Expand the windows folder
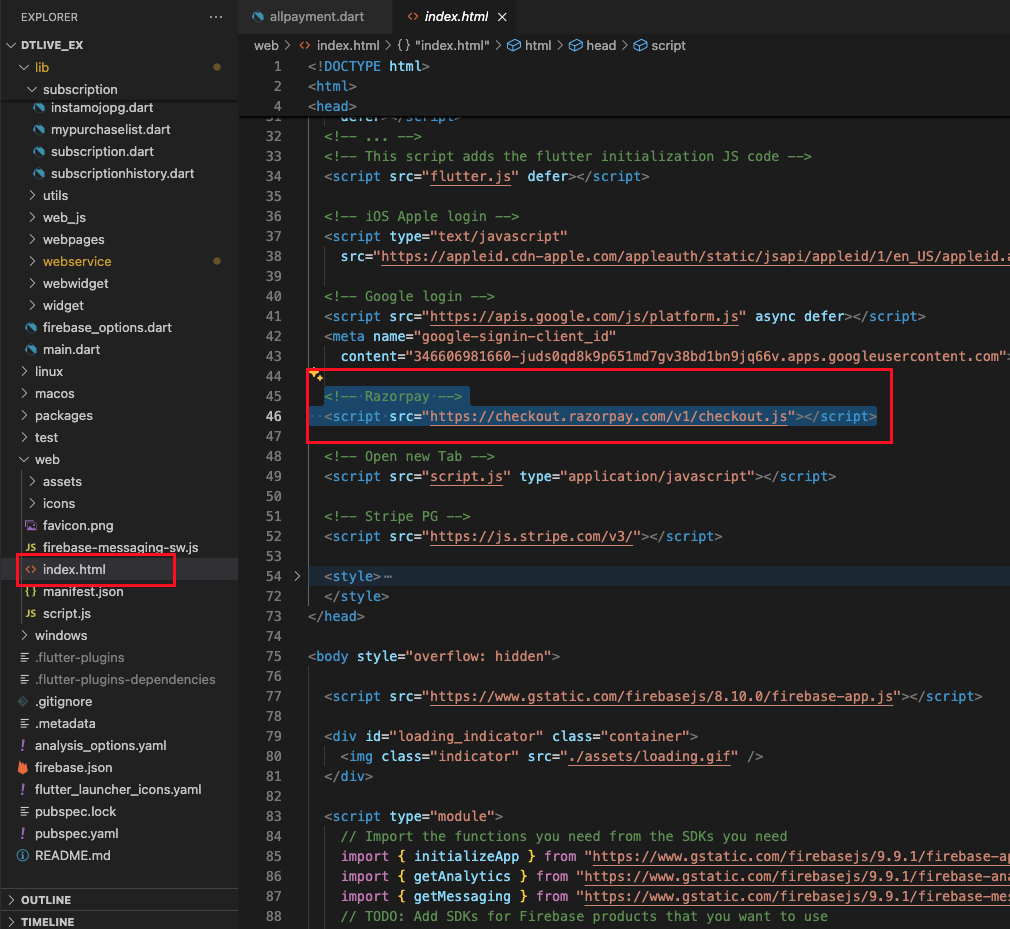Image resolution: width=1010 pixels, height=929 pixels. (x=24, y=635)
